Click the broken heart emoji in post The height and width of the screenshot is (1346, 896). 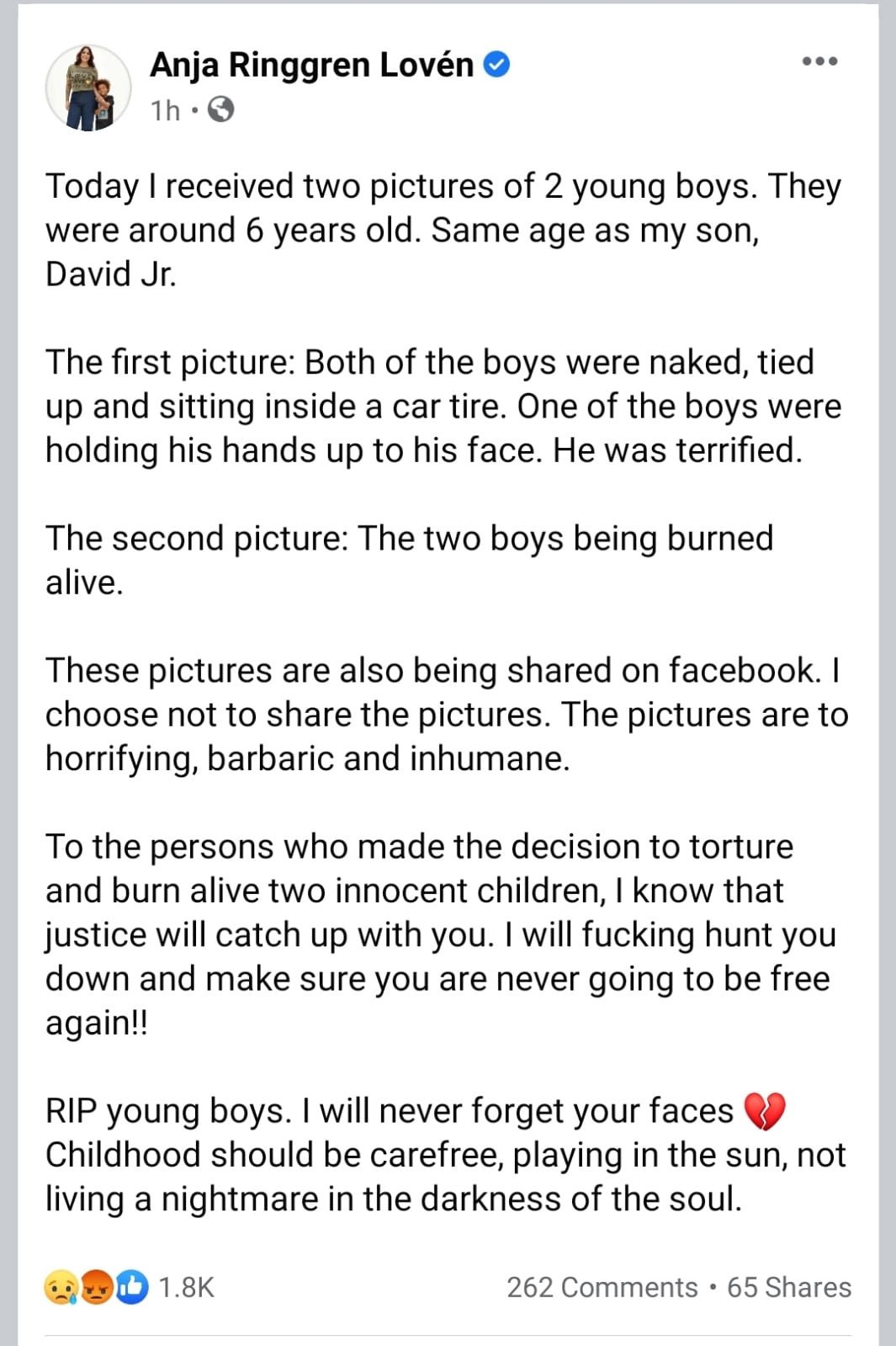click(x=765, y=1111)
